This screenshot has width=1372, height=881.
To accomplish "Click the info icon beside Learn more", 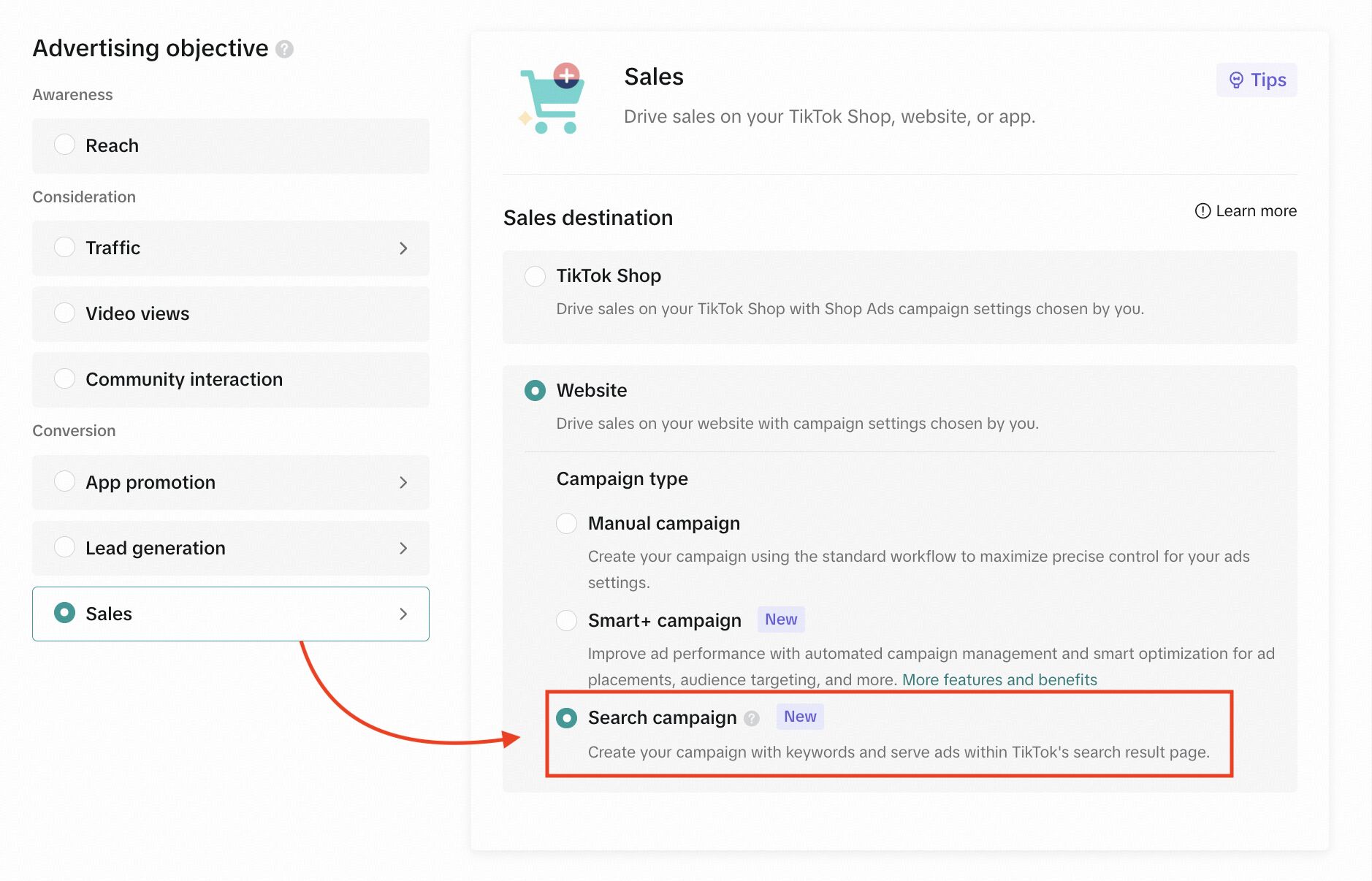I will [1203, 211].
